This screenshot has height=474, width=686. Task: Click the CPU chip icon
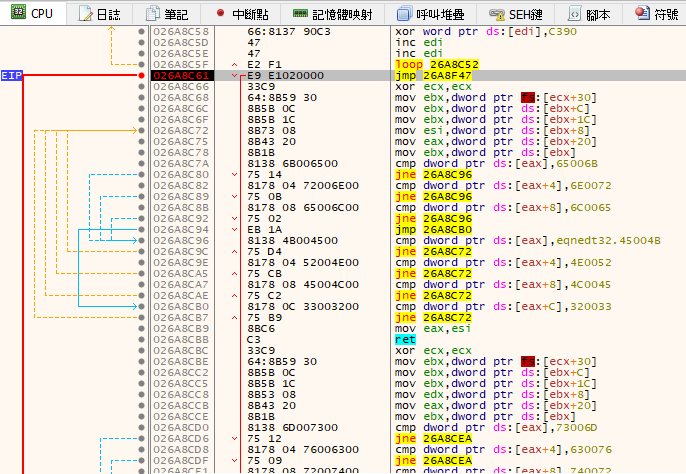click(x=18, y=12)
